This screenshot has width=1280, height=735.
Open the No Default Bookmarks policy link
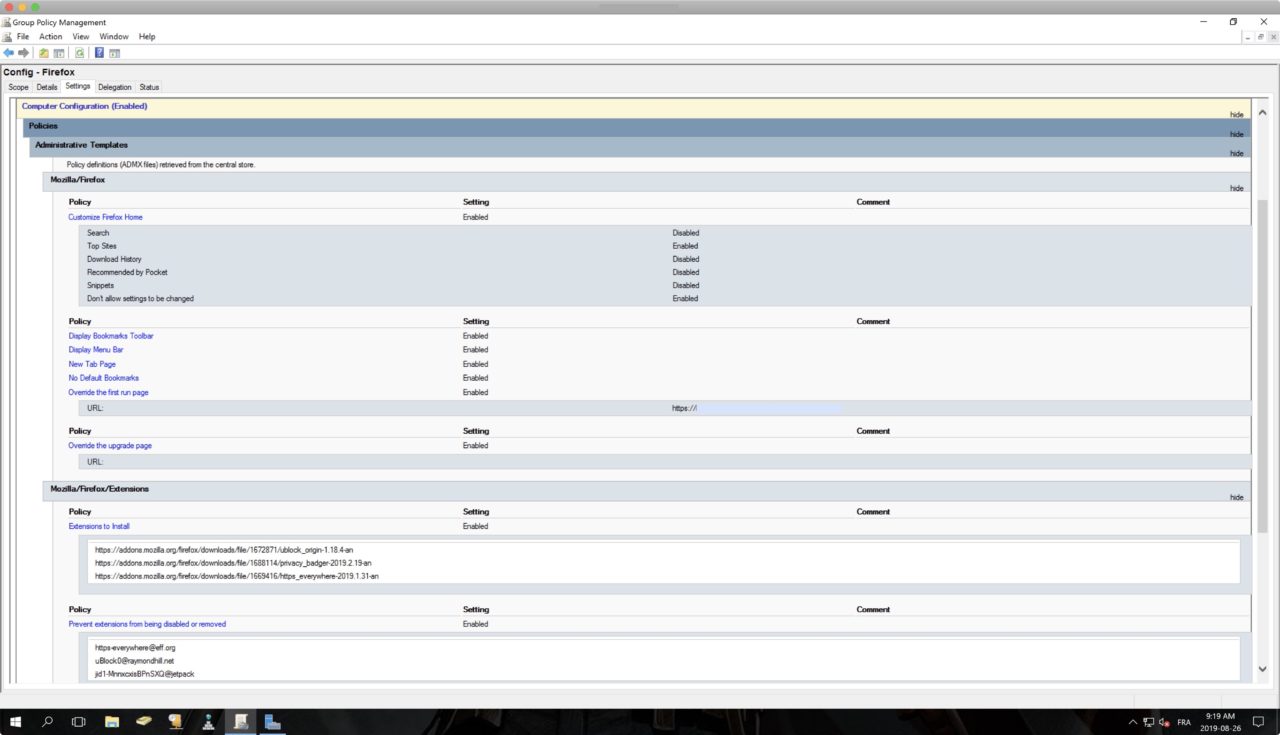click(x=103, y=378)
